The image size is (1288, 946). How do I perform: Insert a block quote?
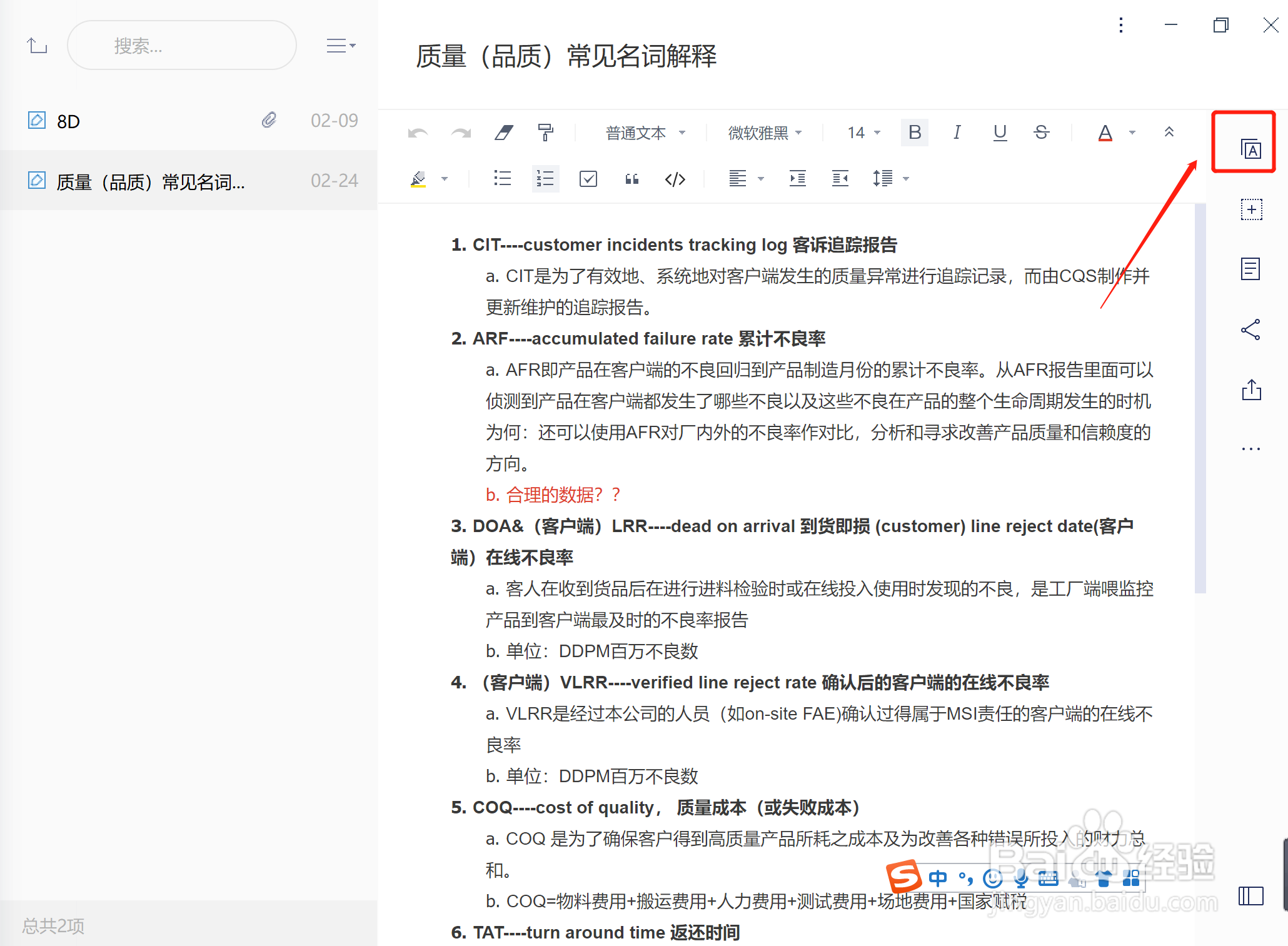pos(631,179)
